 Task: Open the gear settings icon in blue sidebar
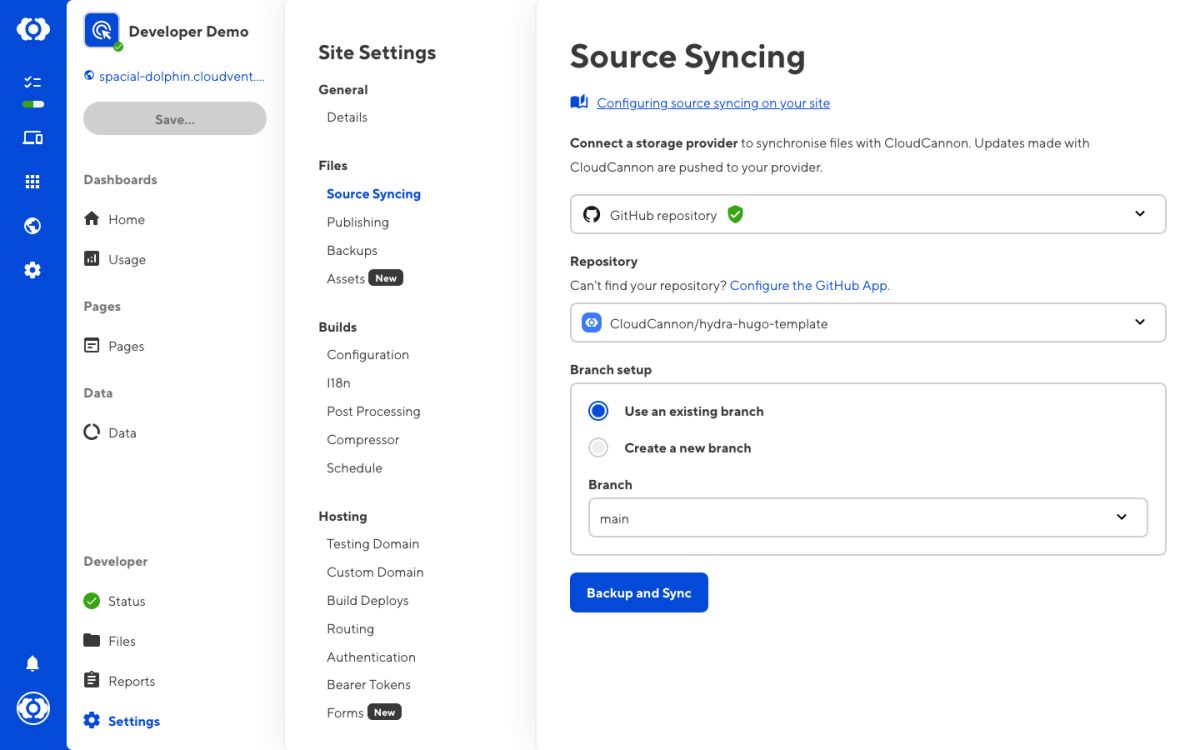coord(33,270)
